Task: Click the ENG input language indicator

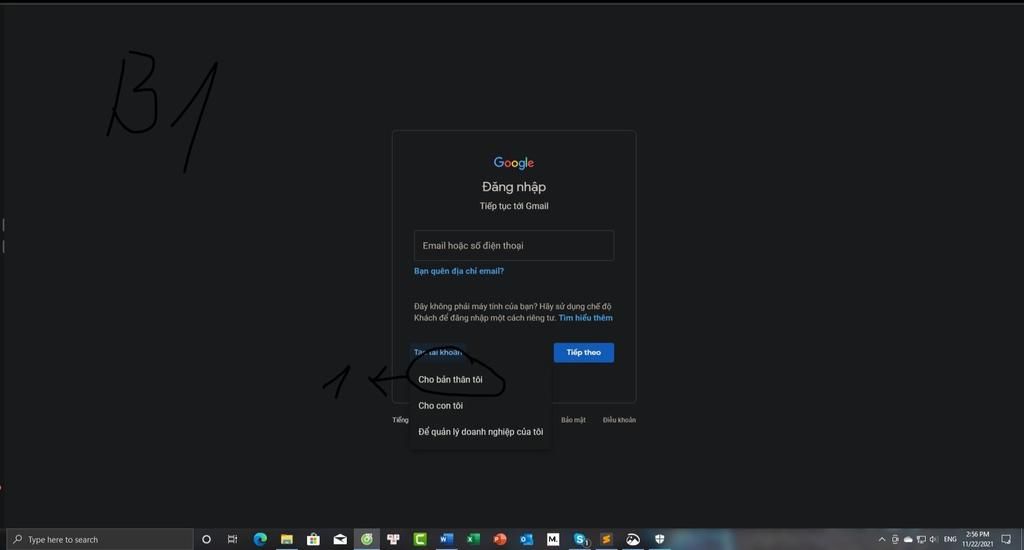Action: click(x=950, y=540)
